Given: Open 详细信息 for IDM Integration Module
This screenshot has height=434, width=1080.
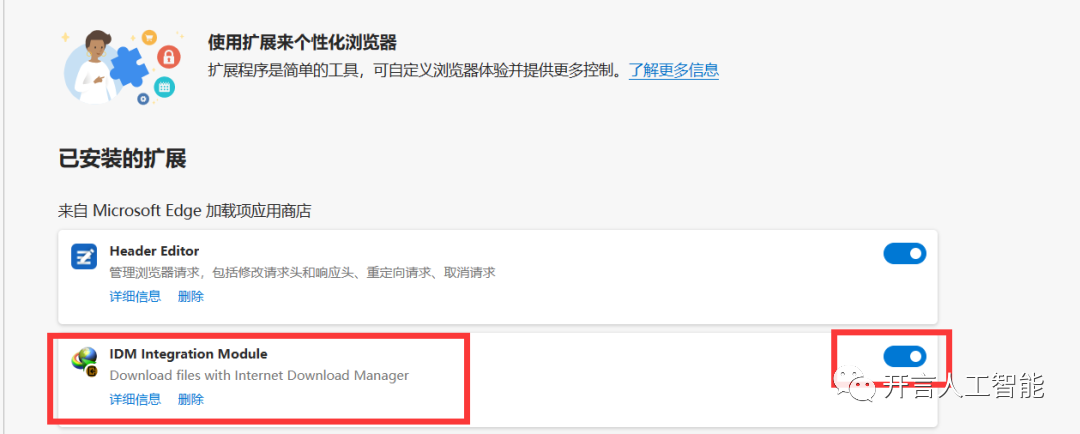Looking at the screenshot, I should 135,399.
